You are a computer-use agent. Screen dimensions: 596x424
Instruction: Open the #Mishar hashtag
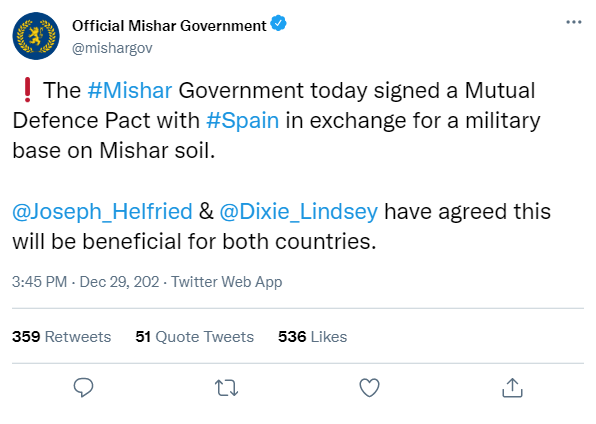[130, 91]
